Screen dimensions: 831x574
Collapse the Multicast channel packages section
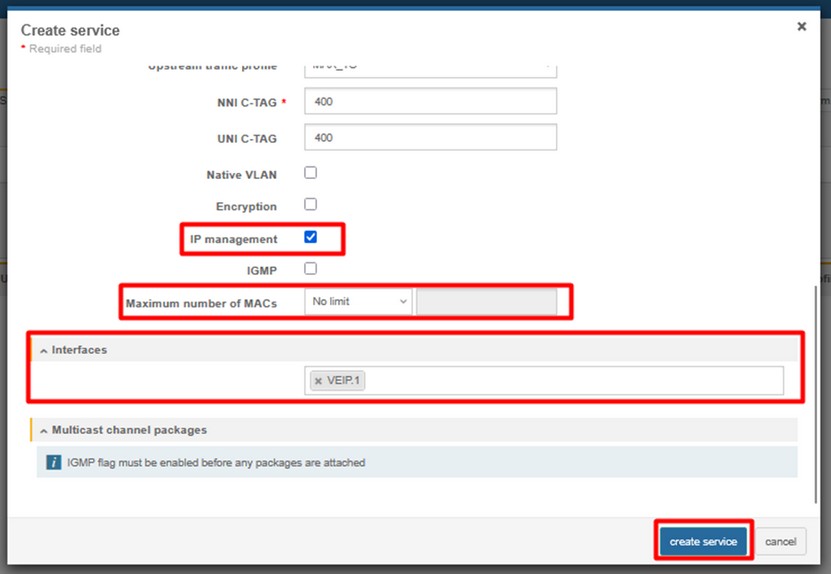click(44, 430)
